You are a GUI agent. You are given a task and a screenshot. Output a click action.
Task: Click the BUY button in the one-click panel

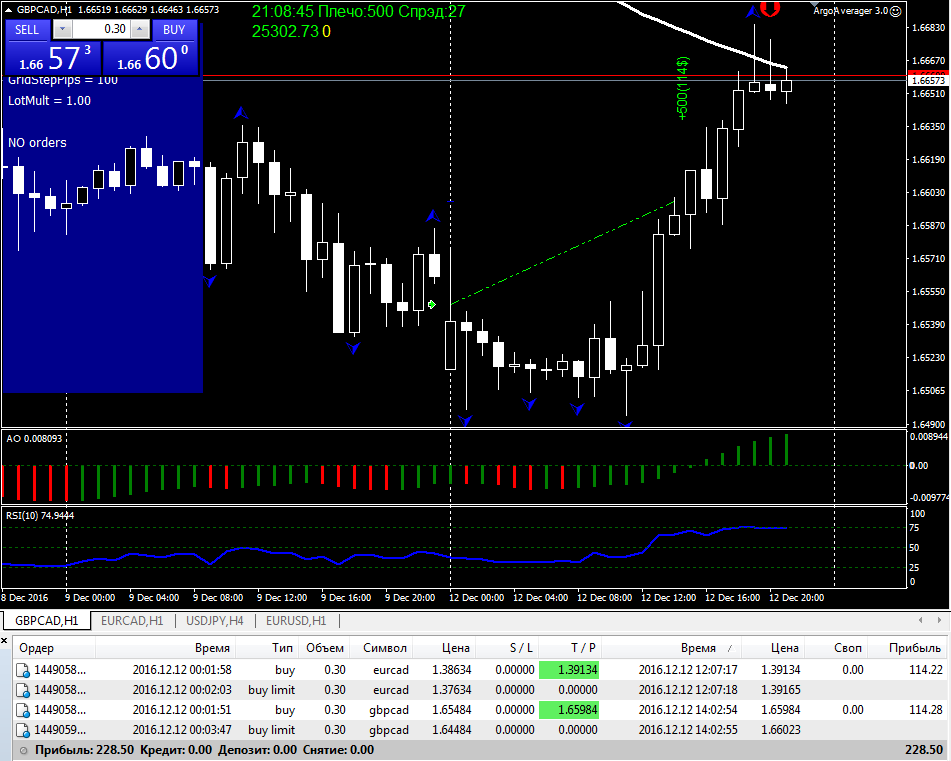tap(175, 30)
